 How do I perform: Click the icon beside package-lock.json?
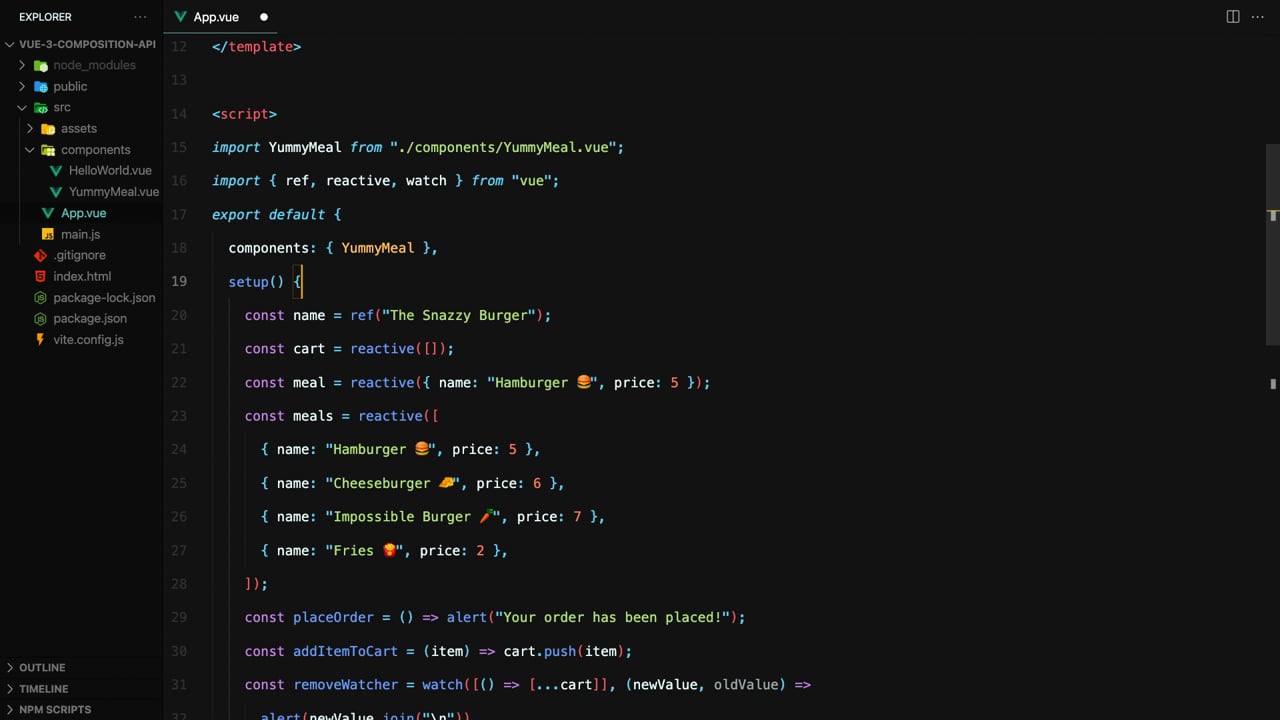click(x=40, y=297)
